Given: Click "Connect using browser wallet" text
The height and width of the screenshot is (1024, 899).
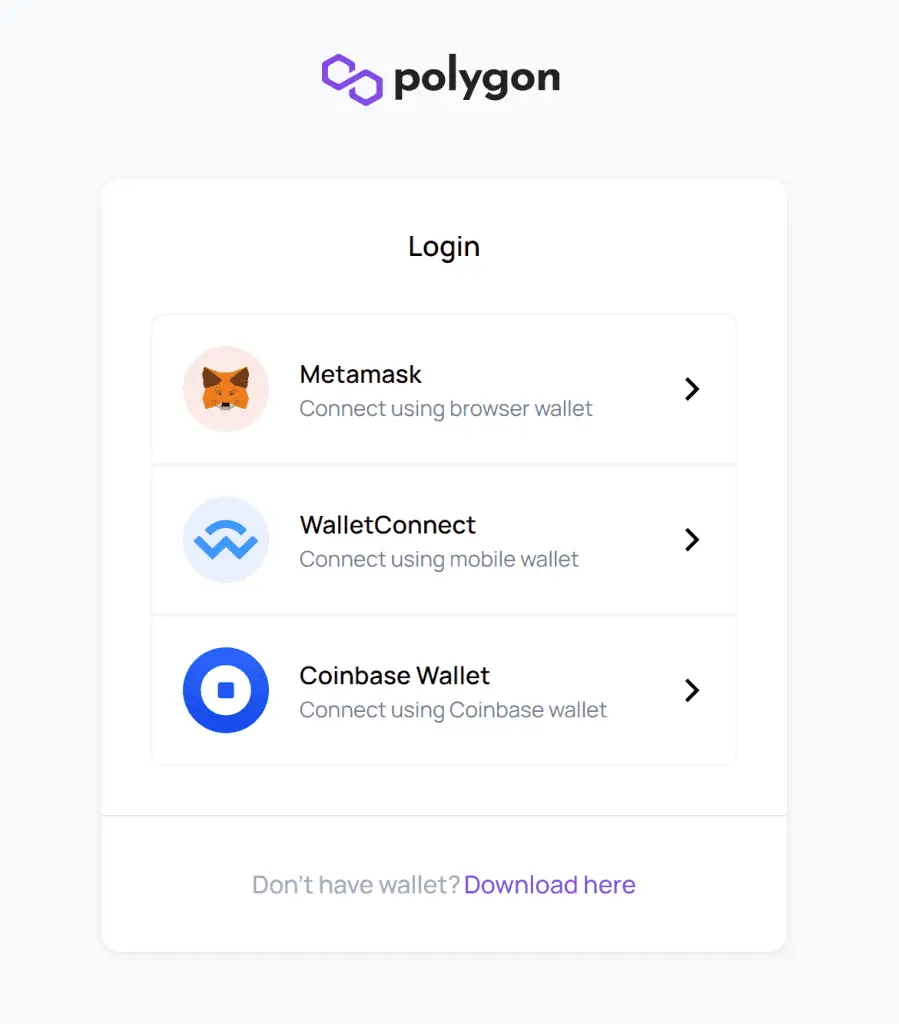Looking at the screenshot, I should [x=446, y=409].
